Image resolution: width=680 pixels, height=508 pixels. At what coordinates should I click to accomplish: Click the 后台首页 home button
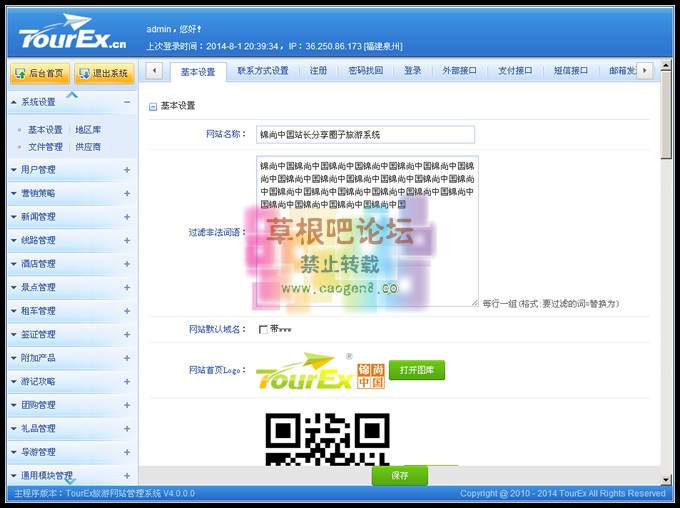click(x=39, y=73)
